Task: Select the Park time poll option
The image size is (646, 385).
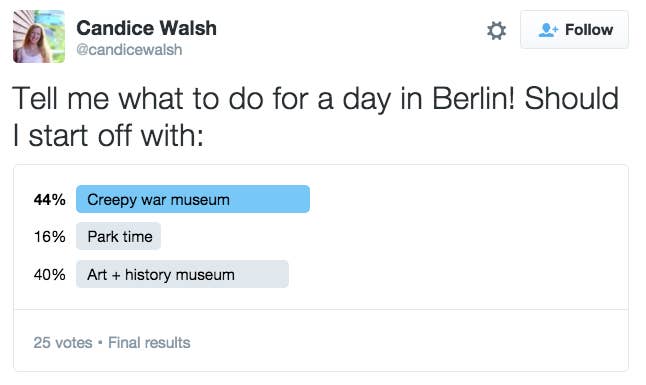Action: pyautogui.click(x=118, y=236)
